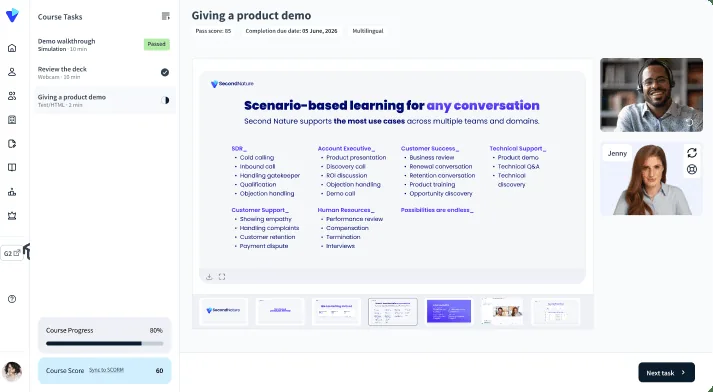Click the Customer Success_ heading on the slide
This screenshot has height=392, width=713.
[430, 148]
